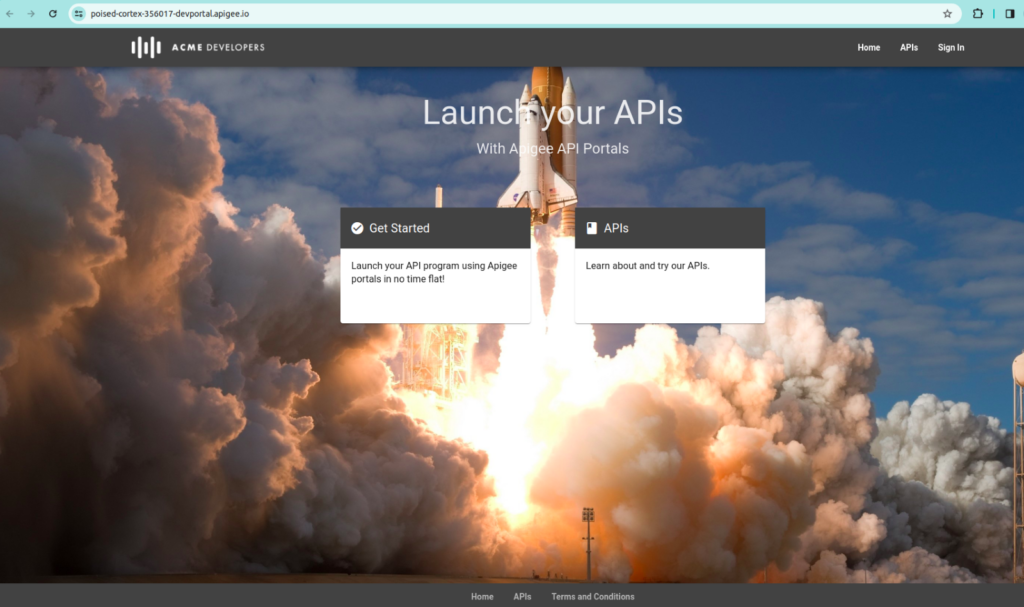Open site settings icon in the address bar
This screenshot has width=1024, height=607.
point(77,14)
